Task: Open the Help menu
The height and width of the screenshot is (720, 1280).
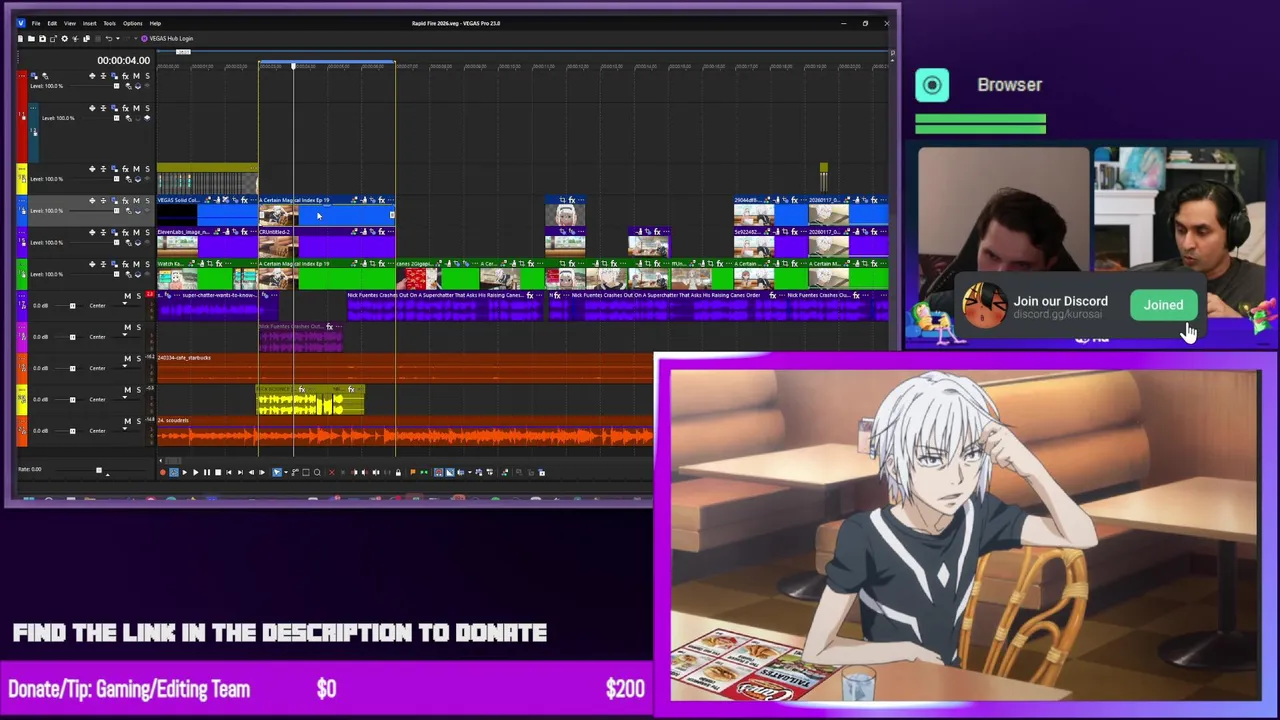Action: (155, 23)
